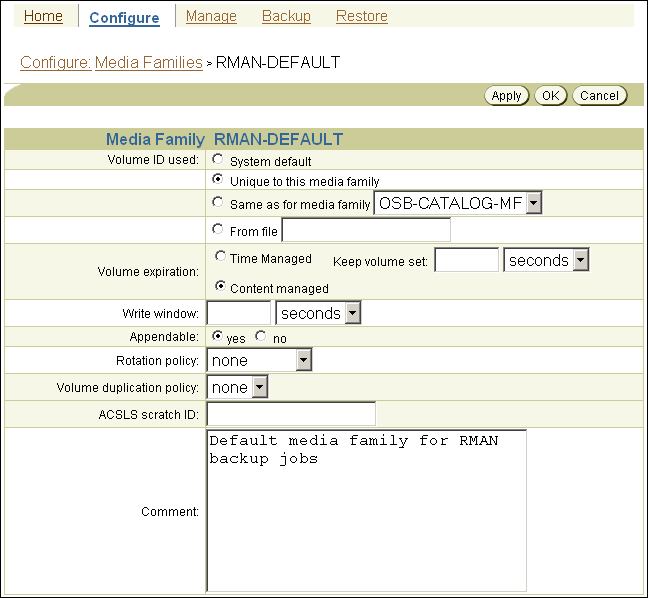Click the Comment label
Screen dimensions: 648x598
coord(170,511)
